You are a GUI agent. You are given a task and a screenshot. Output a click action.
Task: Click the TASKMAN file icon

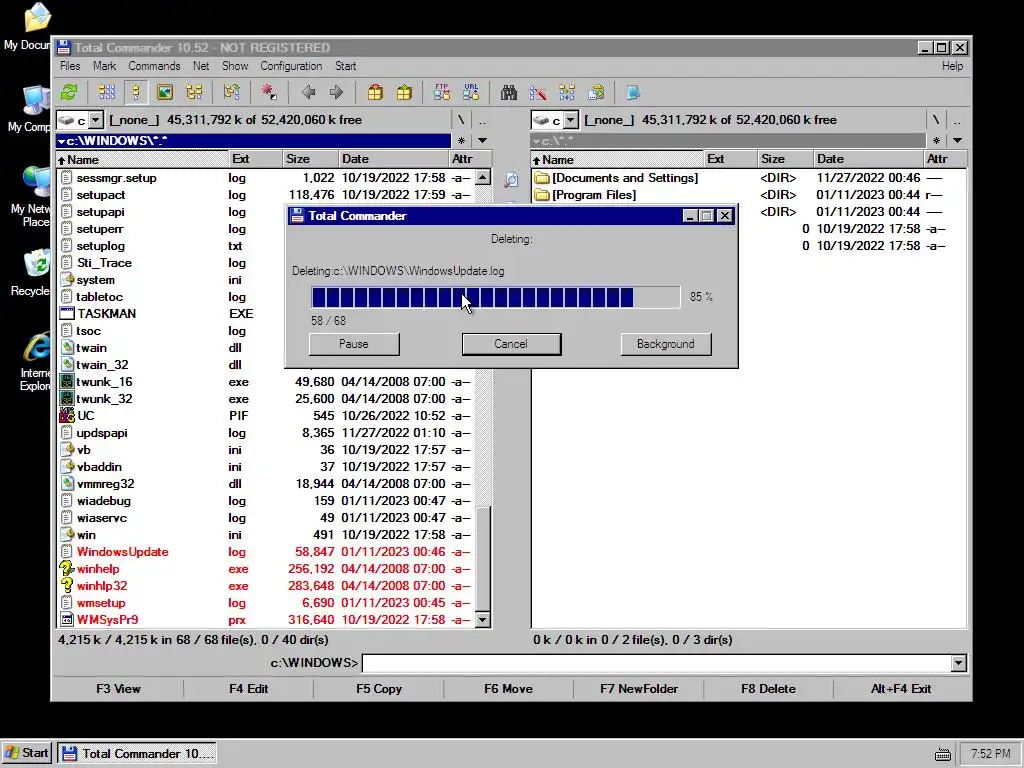coord(67,313)
